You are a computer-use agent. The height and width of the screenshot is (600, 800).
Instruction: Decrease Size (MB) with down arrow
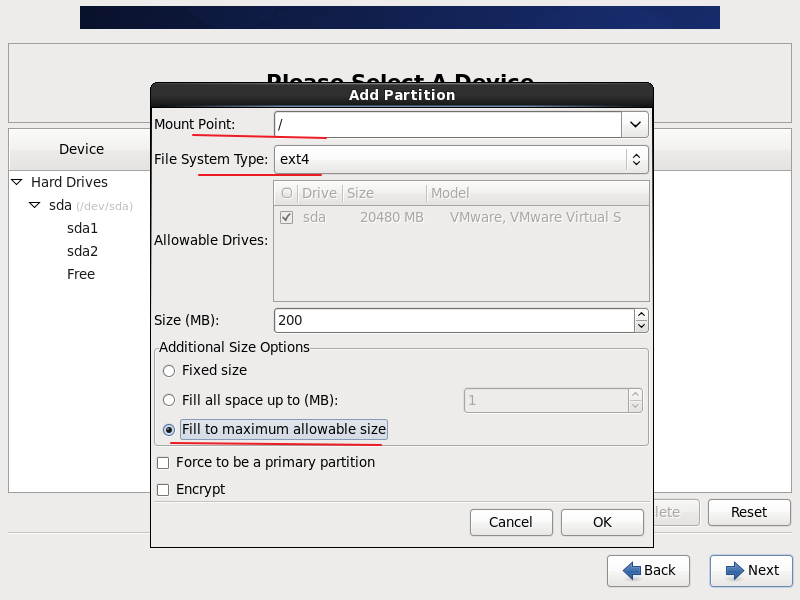641,327
